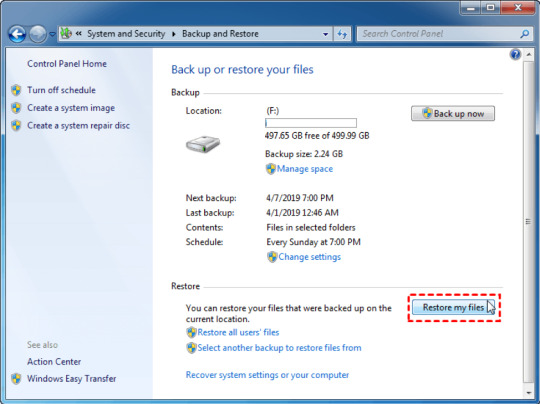This screenshot has height=404, width=540.
Task: Open Change settings link
Action: (310, 257)
